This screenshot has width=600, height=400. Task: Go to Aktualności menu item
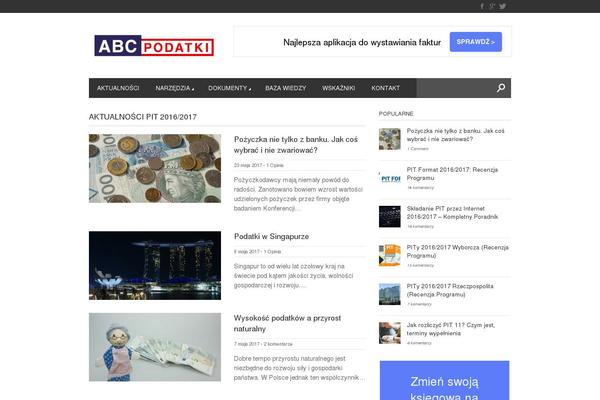[118, 88]
